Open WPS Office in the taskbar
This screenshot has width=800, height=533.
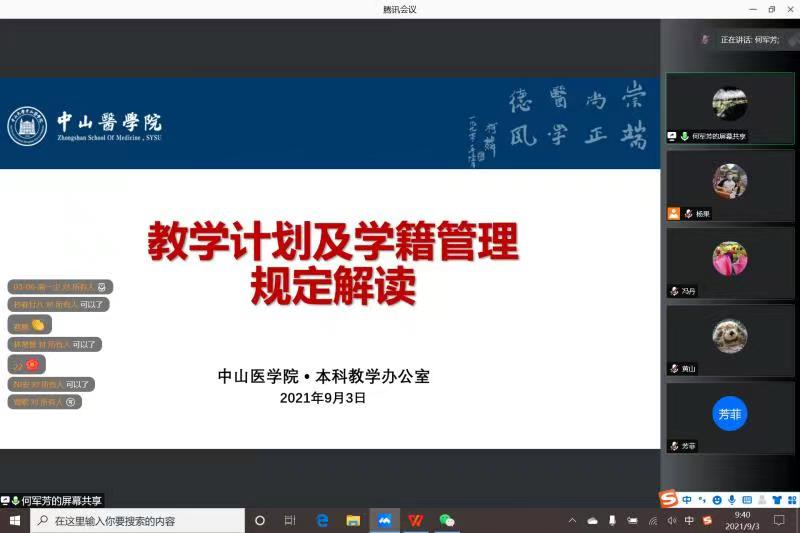point(415,521)
